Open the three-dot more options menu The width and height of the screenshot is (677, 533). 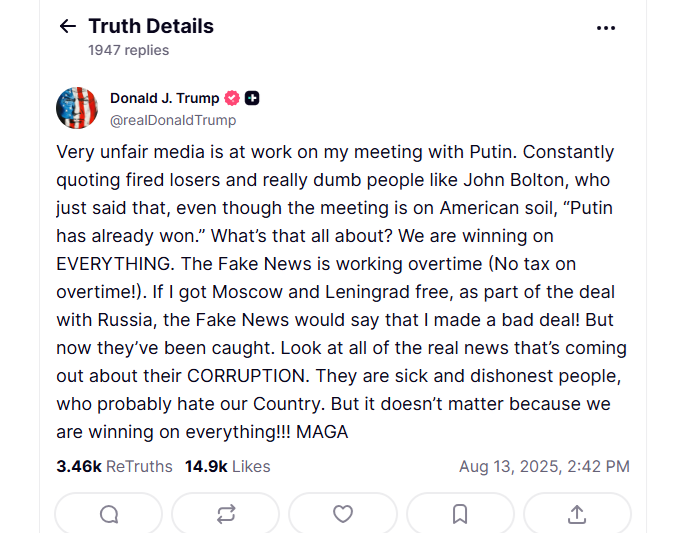[x=606, y=28]
